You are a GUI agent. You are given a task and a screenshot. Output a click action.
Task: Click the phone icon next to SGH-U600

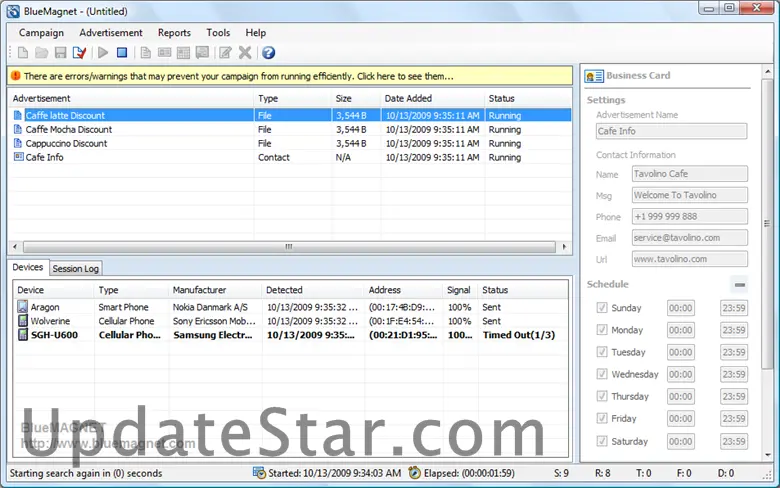pyautogui.click(x=22, y=334)
